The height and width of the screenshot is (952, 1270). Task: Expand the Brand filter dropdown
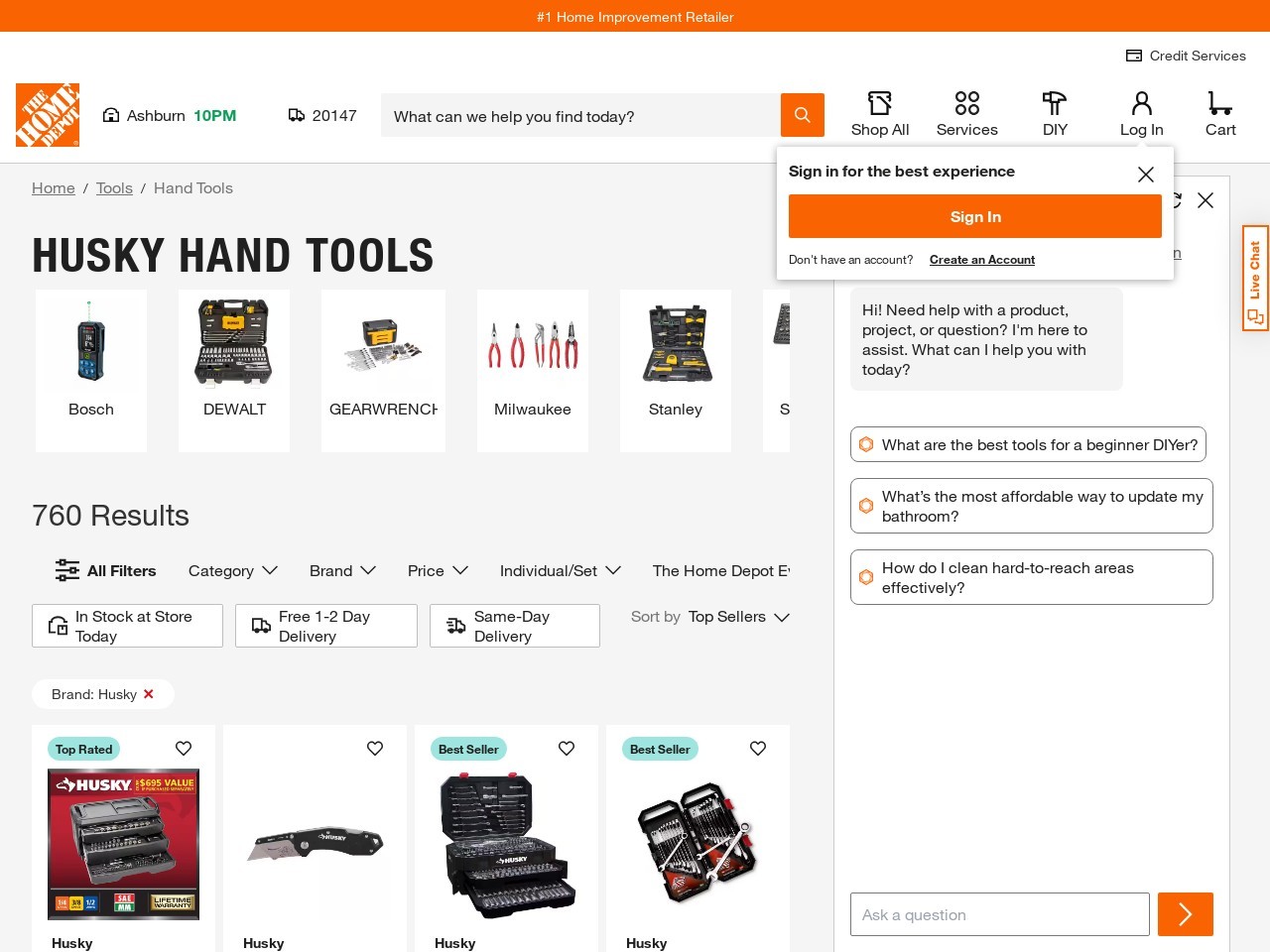pyautogui.click(x=342, y=570)
